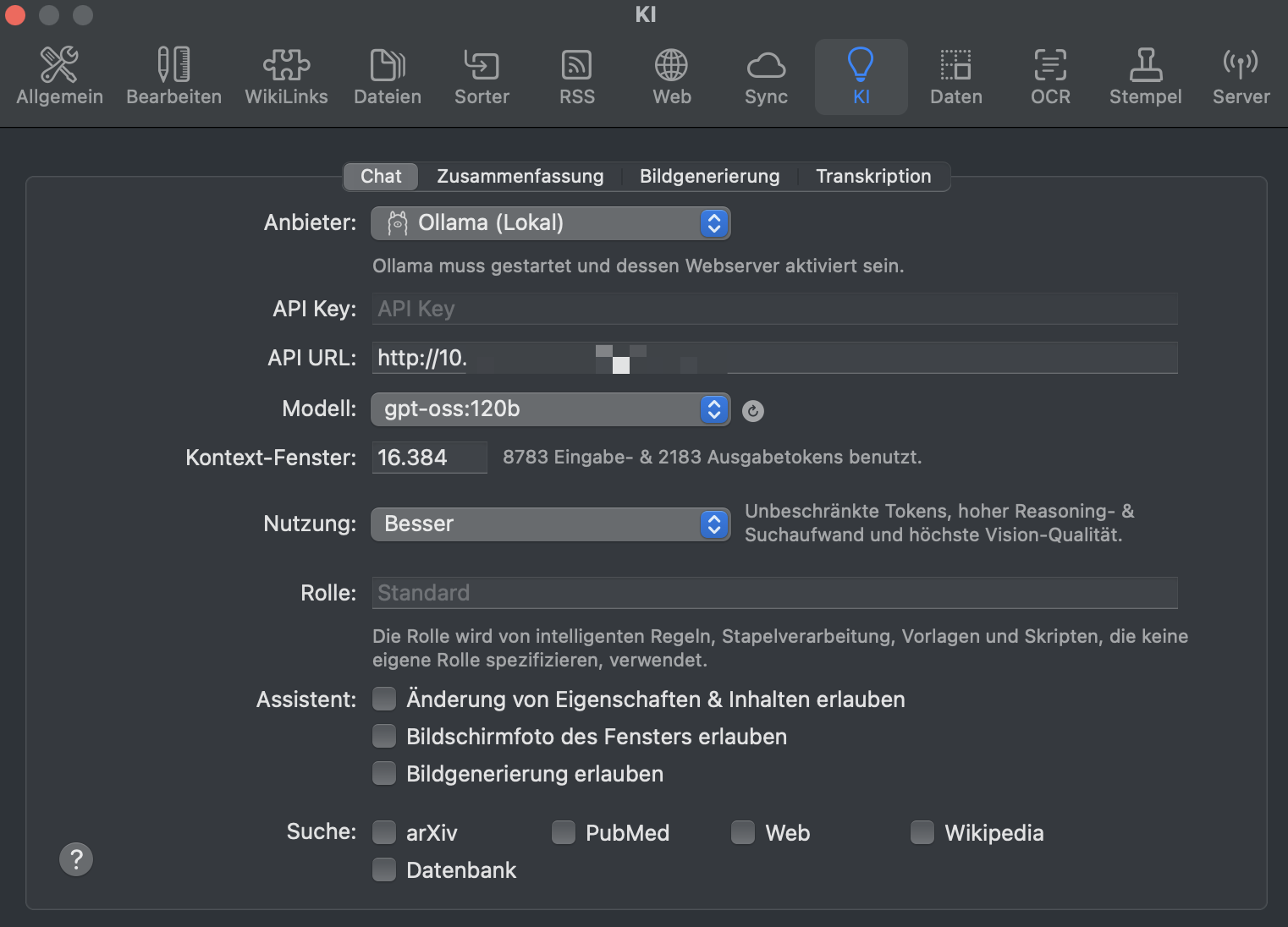Select the Transkription tab
The image size is (1288, 927).
point(873,176)
